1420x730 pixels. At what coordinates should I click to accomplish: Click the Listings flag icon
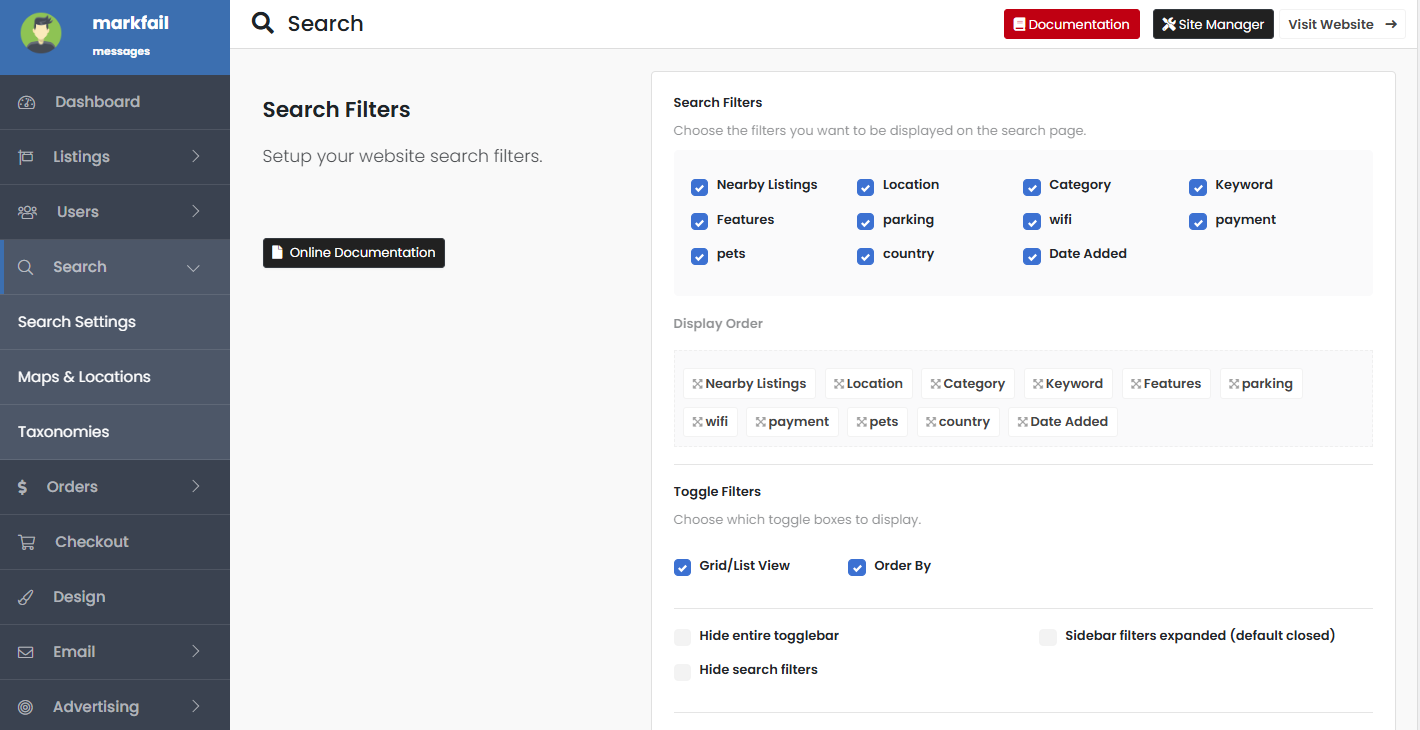pos(26,157)
